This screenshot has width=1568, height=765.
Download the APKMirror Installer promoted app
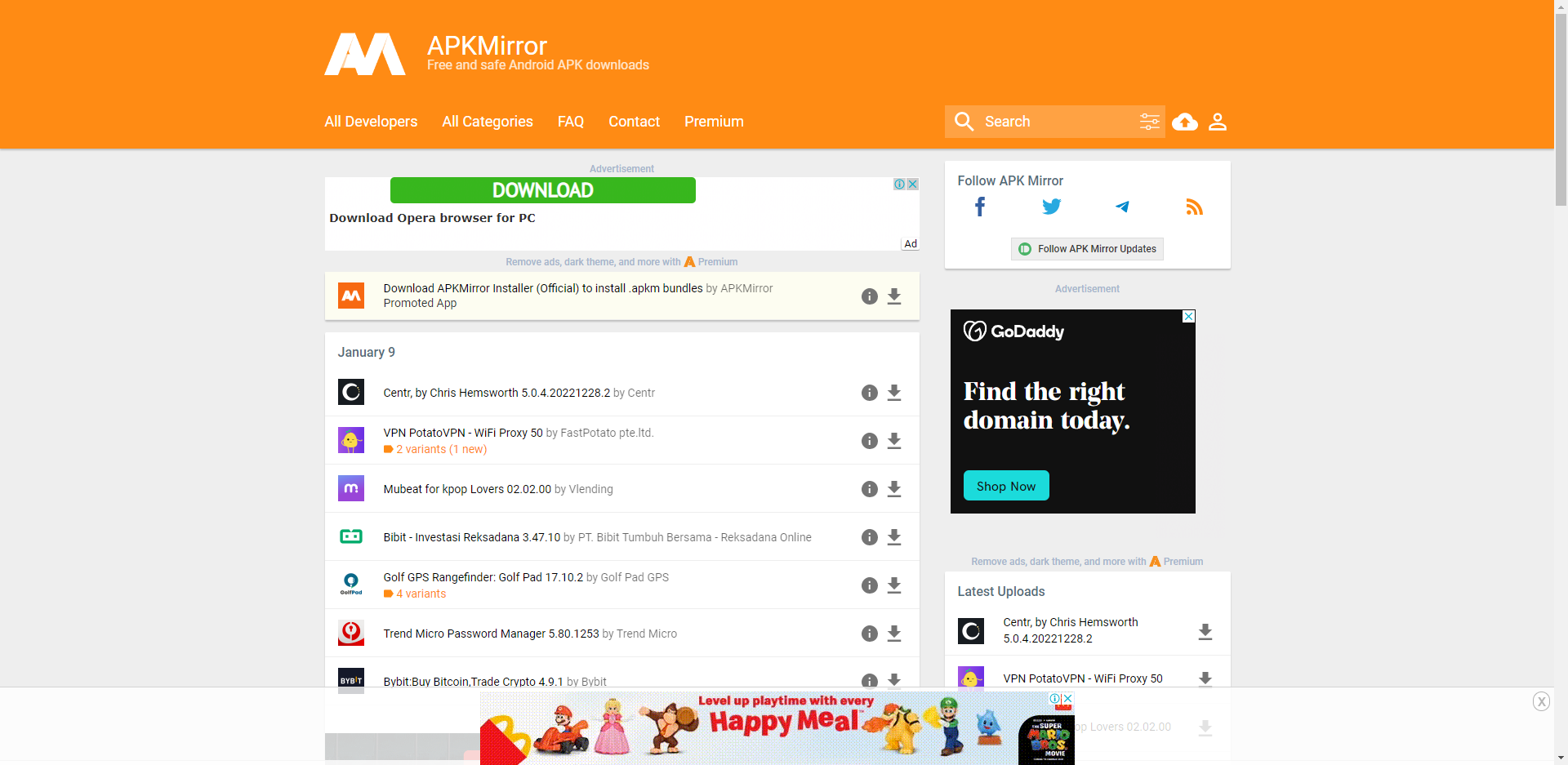[x=894, y=296]
